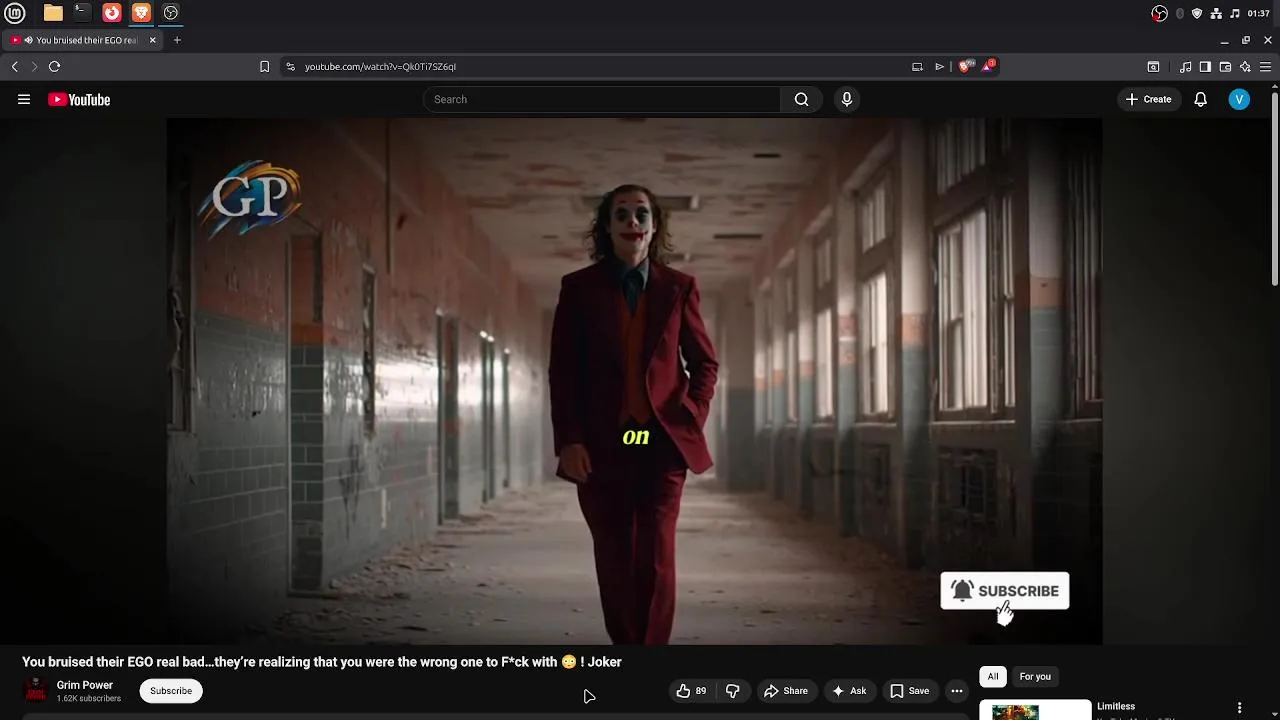Click the OBS recording tray icon
Image resolution: width=1280 pixels, height=720 pixels.
pyautogui.click(x=1159, y=13)
